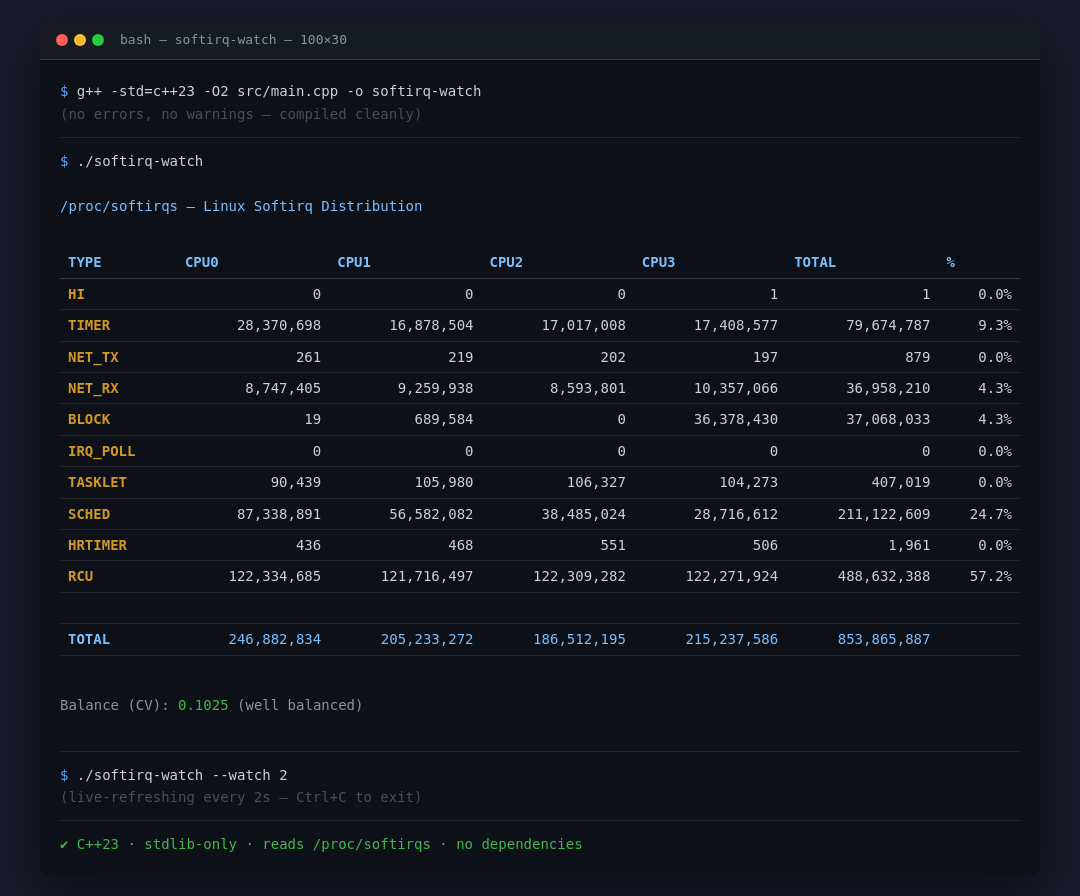Click HRTIMER total 1,961

908,545
